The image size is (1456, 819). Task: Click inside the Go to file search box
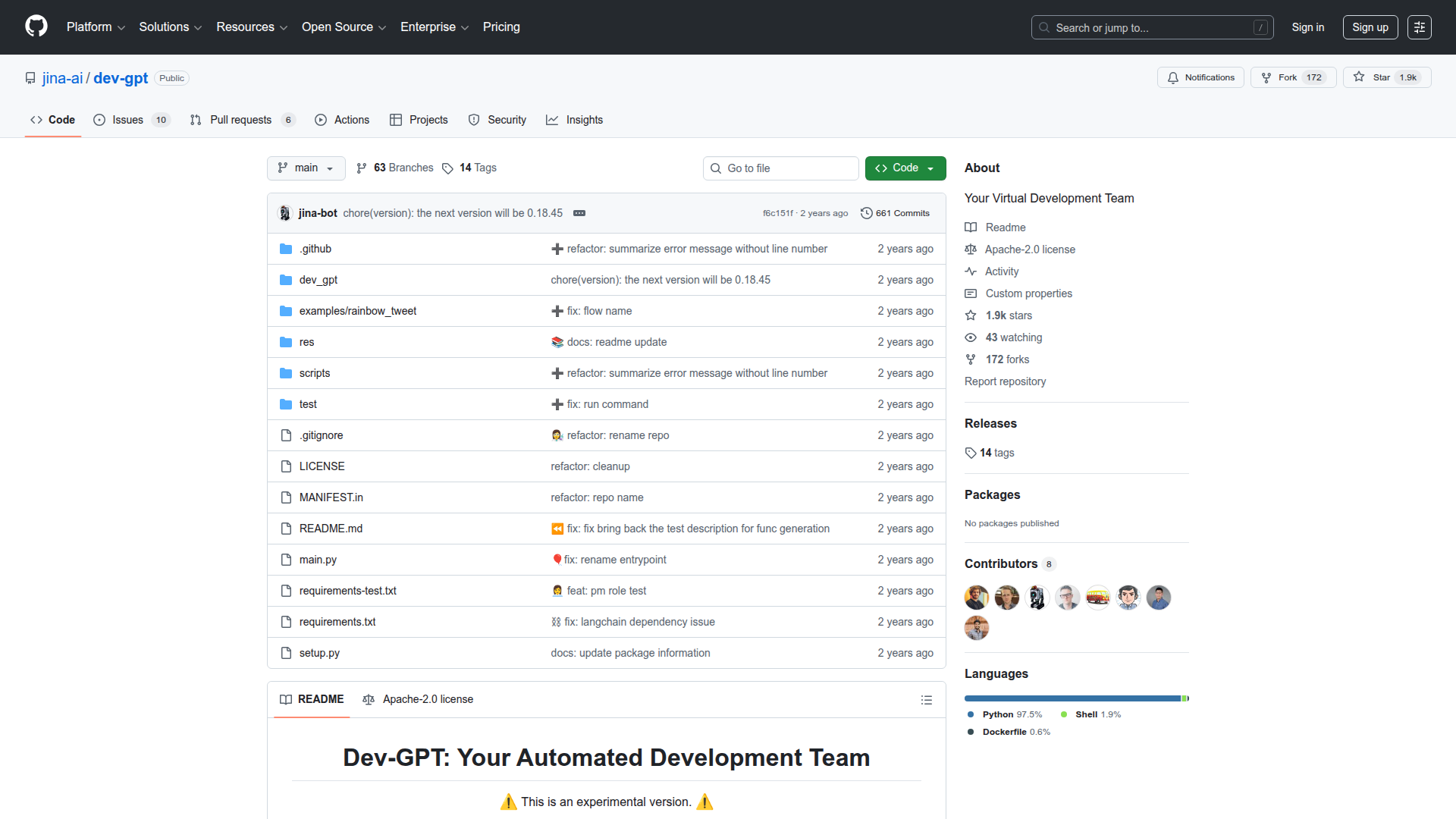[781, 168]
